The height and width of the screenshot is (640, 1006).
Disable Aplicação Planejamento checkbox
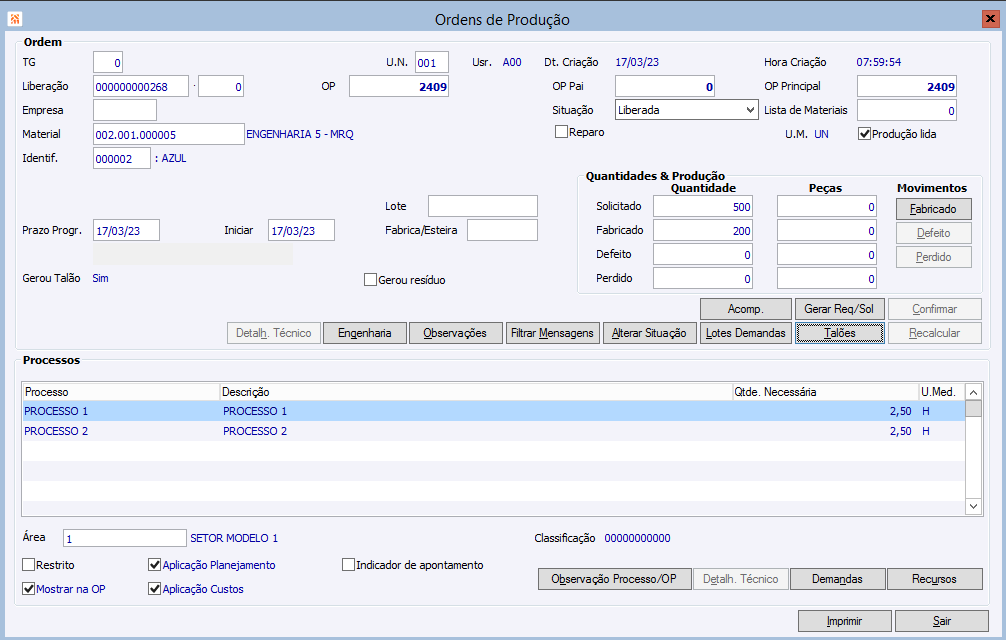click(155, 565)
